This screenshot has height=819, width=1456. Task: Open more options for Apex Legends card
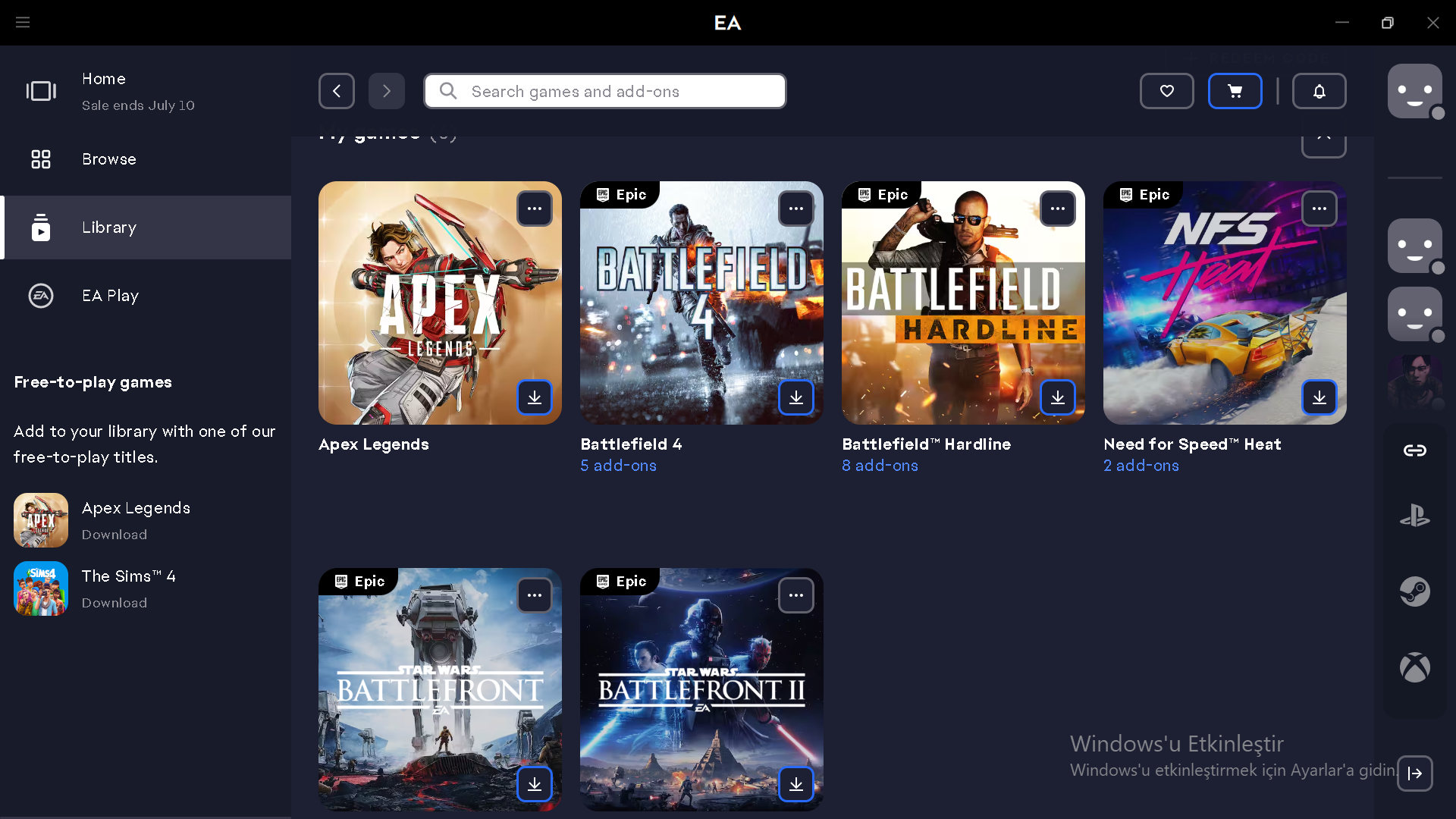point(535,209)
